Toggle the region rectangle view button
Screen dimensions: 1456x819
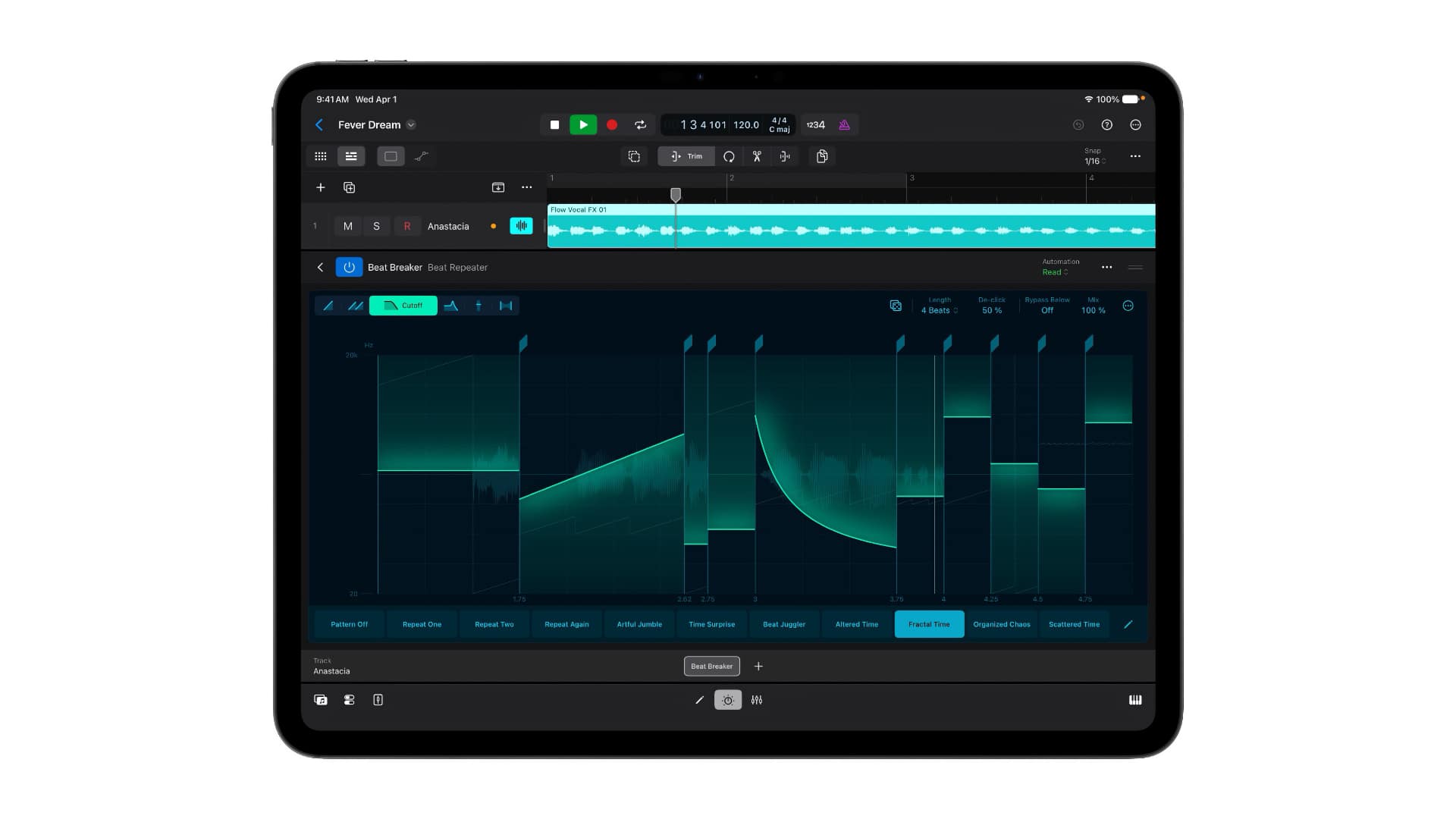[391, 156]
